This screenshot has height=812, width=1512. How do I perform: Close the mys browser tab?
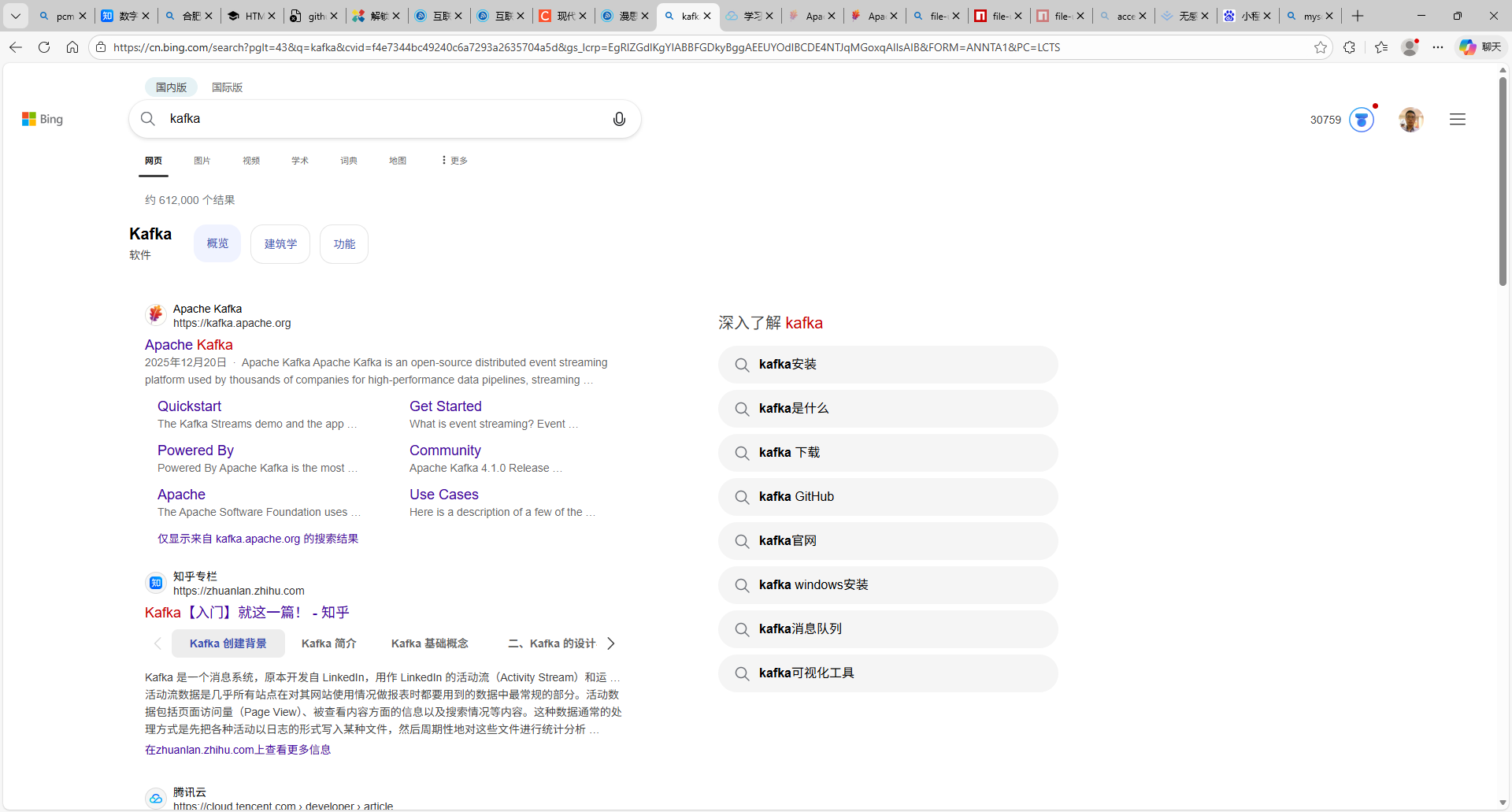(x=1329, y=16)
